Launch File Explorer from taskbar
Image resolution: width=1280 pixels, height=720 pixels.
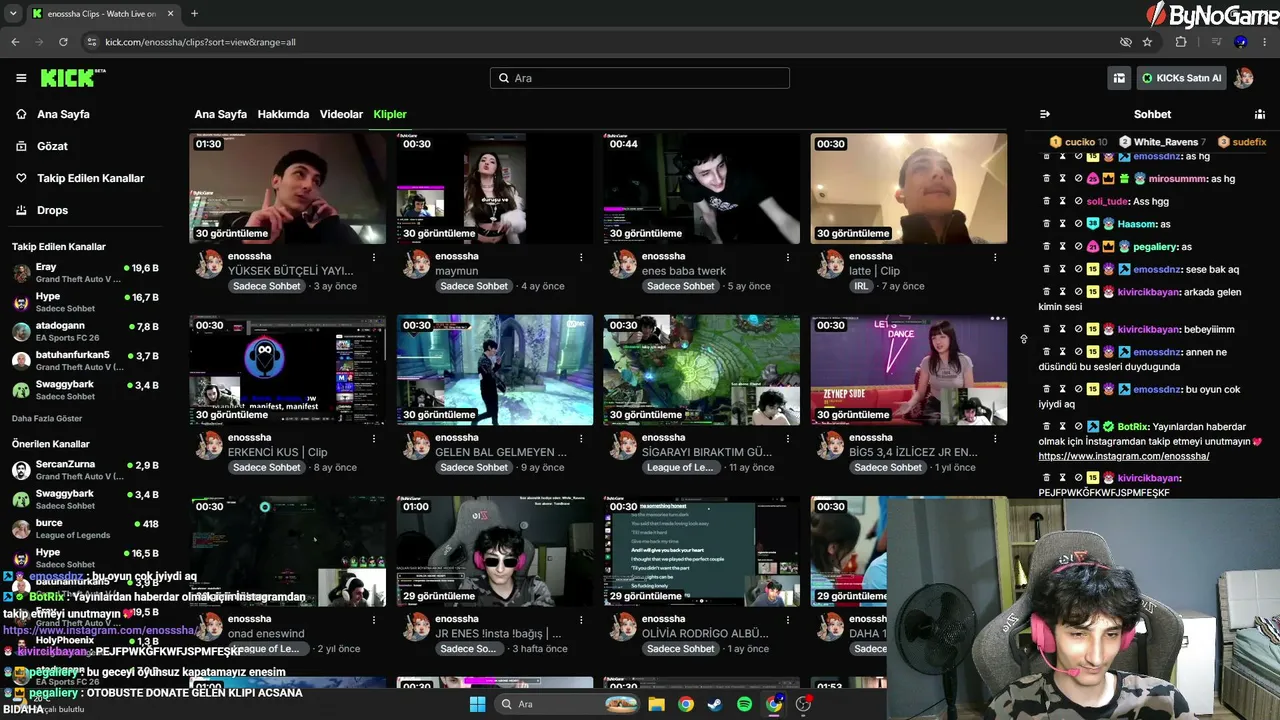pos(656,704)
